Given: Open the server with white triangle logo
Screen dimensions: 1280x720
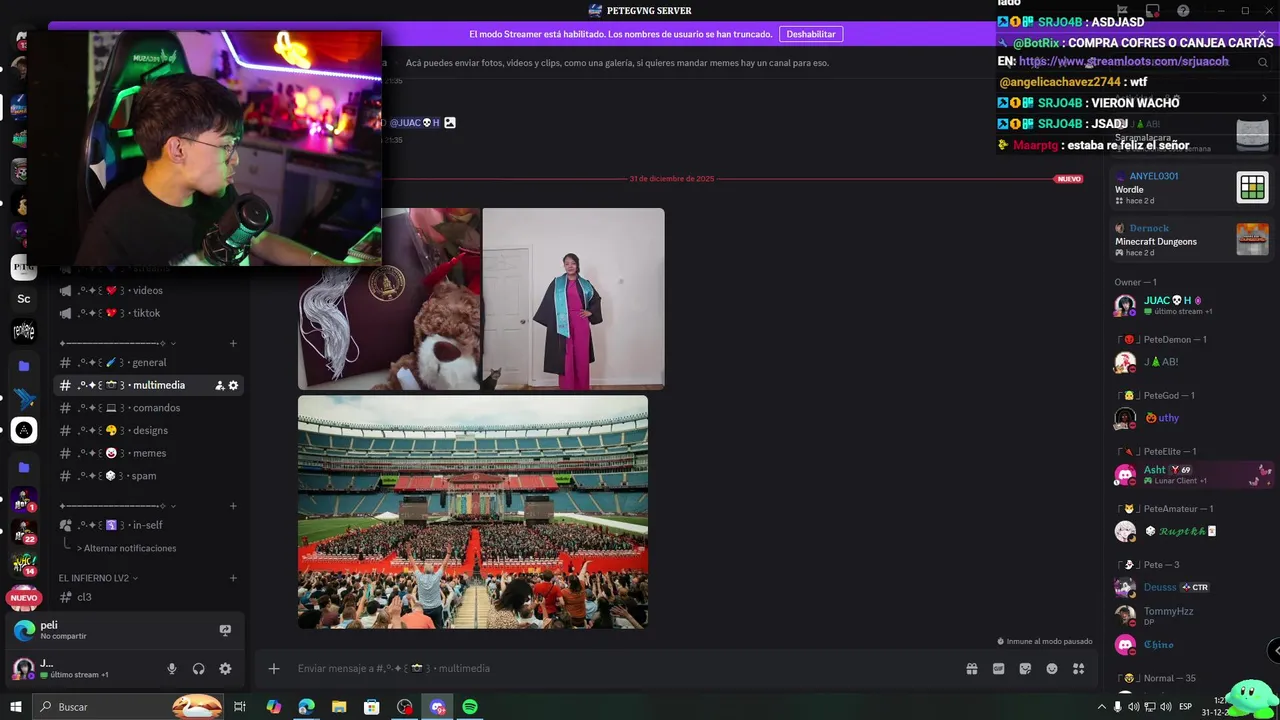Looking at the screenshot, I should 24,430.
